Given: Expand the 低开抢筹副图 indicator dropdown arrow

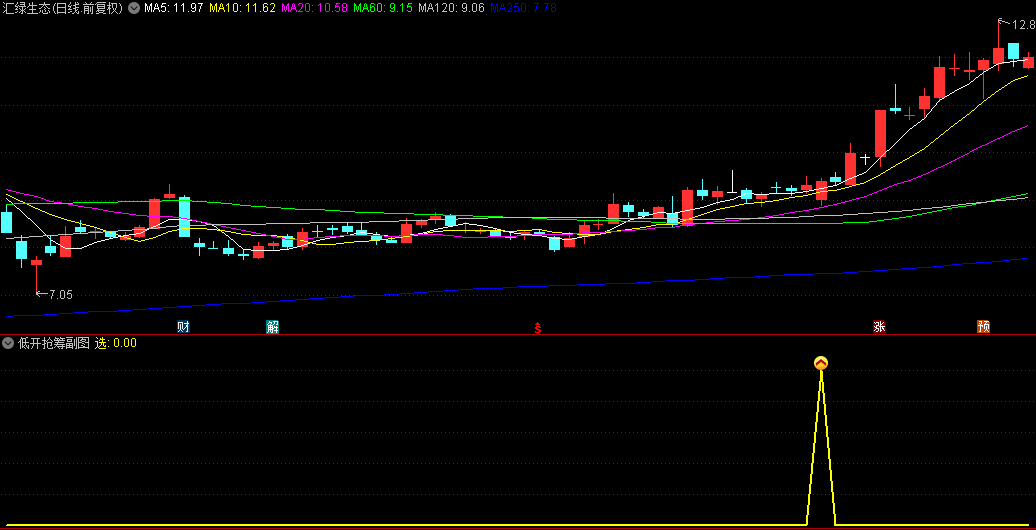Looking at the screenshot, I should pyautogui.click(x=8, y=343).
